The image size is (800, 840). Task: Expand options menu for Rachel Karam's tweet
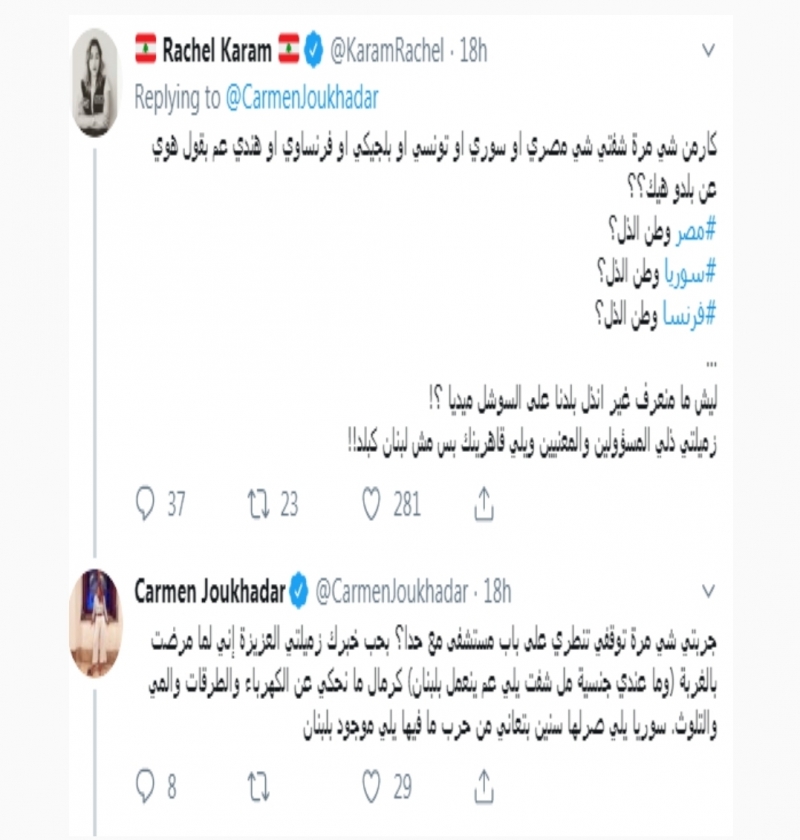[x=709, y=50]
